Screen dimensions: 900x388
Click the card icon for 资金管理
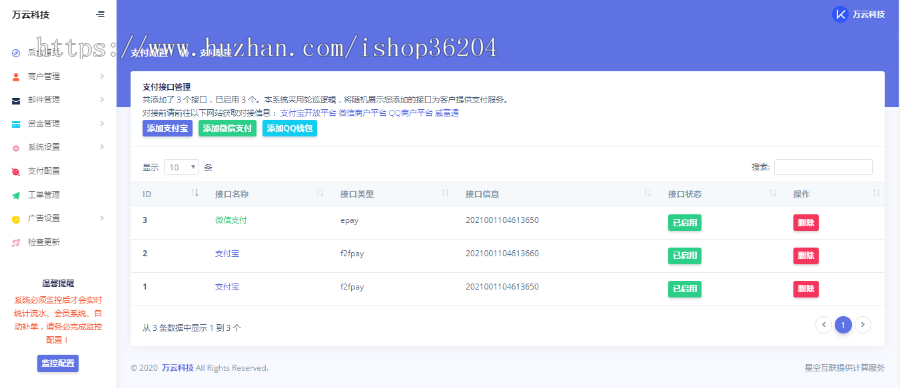pyautogui.click(x=16, y=124)
